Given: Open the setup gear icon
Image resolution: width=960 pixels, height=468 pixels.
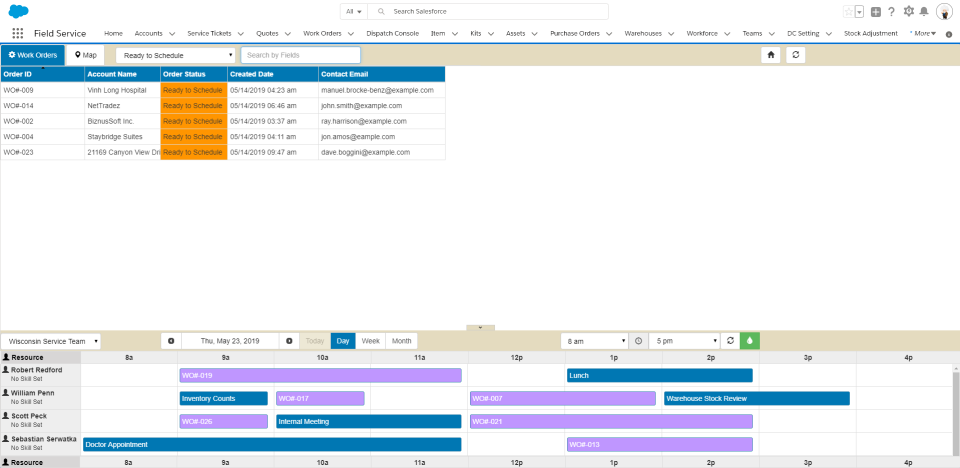Looking at the screenshot, I should [x=909, y=11].
